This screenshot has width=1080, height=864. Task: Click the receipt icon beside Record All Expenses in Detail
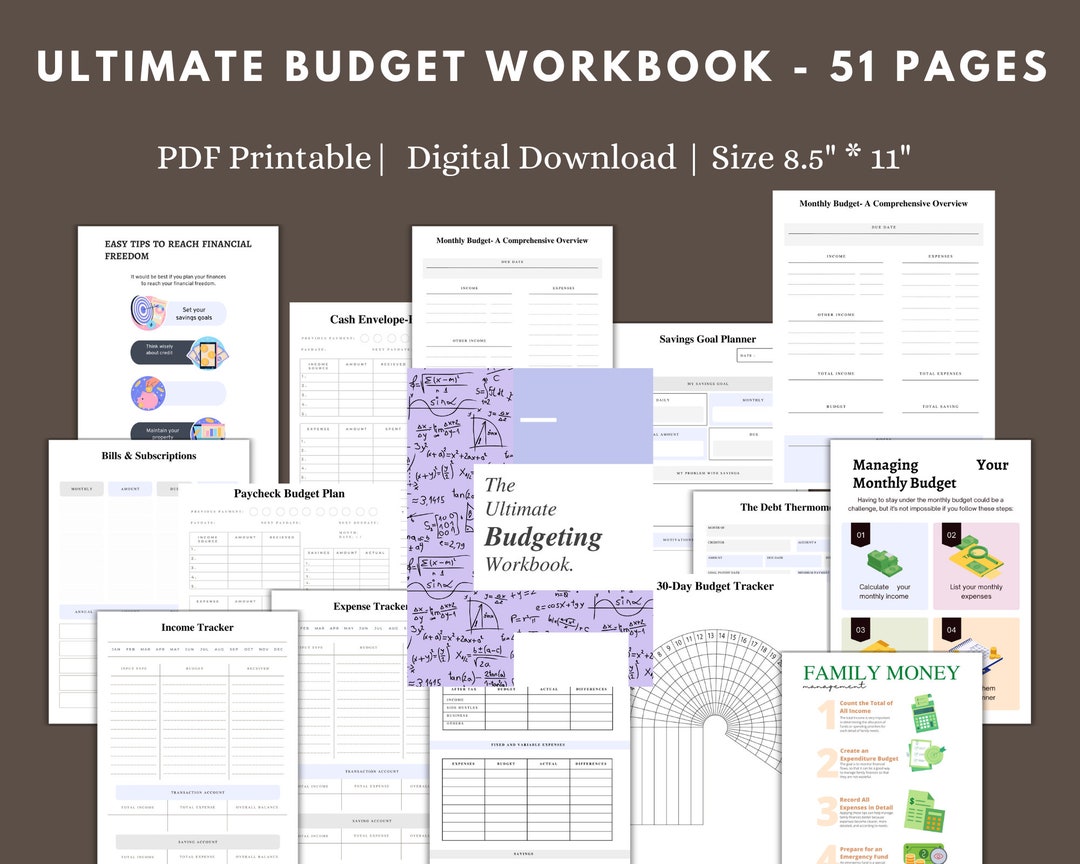[x=924, y=811]
